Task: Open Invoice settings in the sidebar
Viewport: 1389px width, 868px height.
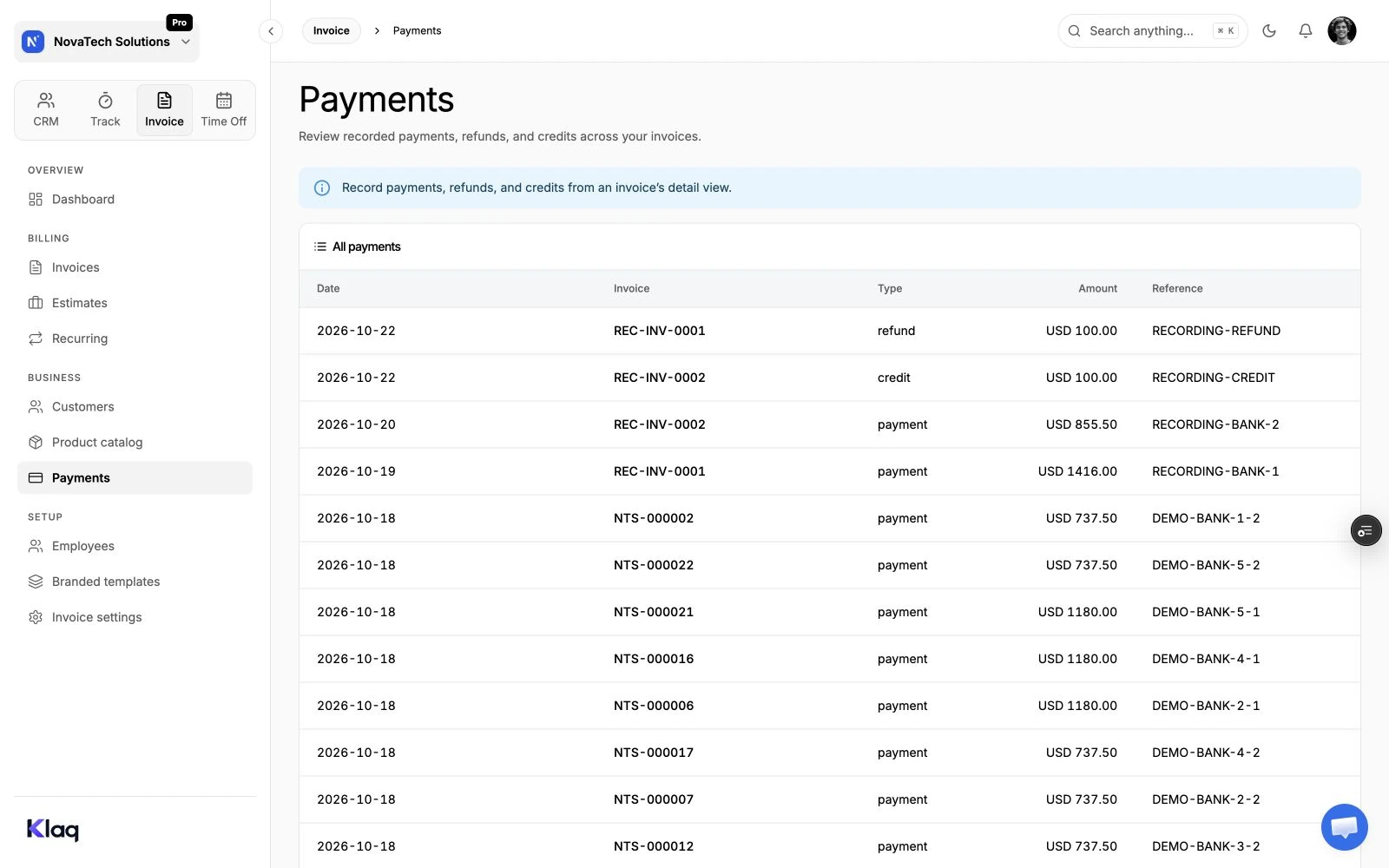Action: point(135,617)
